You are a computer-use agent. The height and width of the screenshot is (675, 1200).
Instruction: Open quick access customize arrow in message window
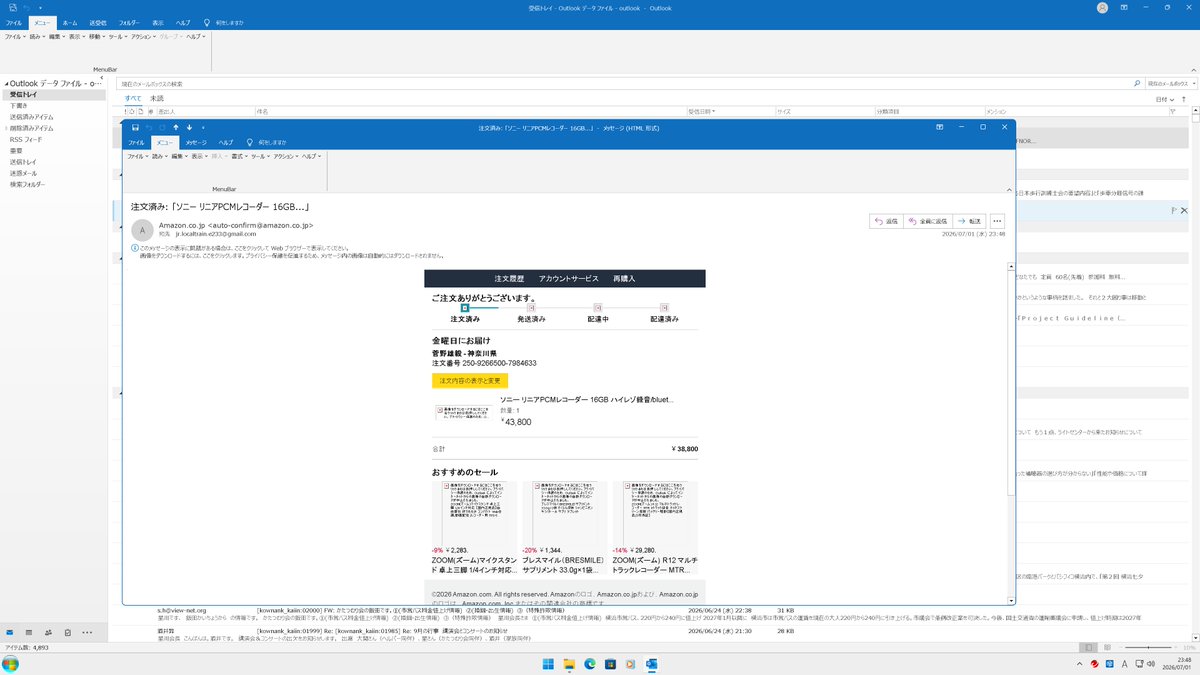pos(203,128)
